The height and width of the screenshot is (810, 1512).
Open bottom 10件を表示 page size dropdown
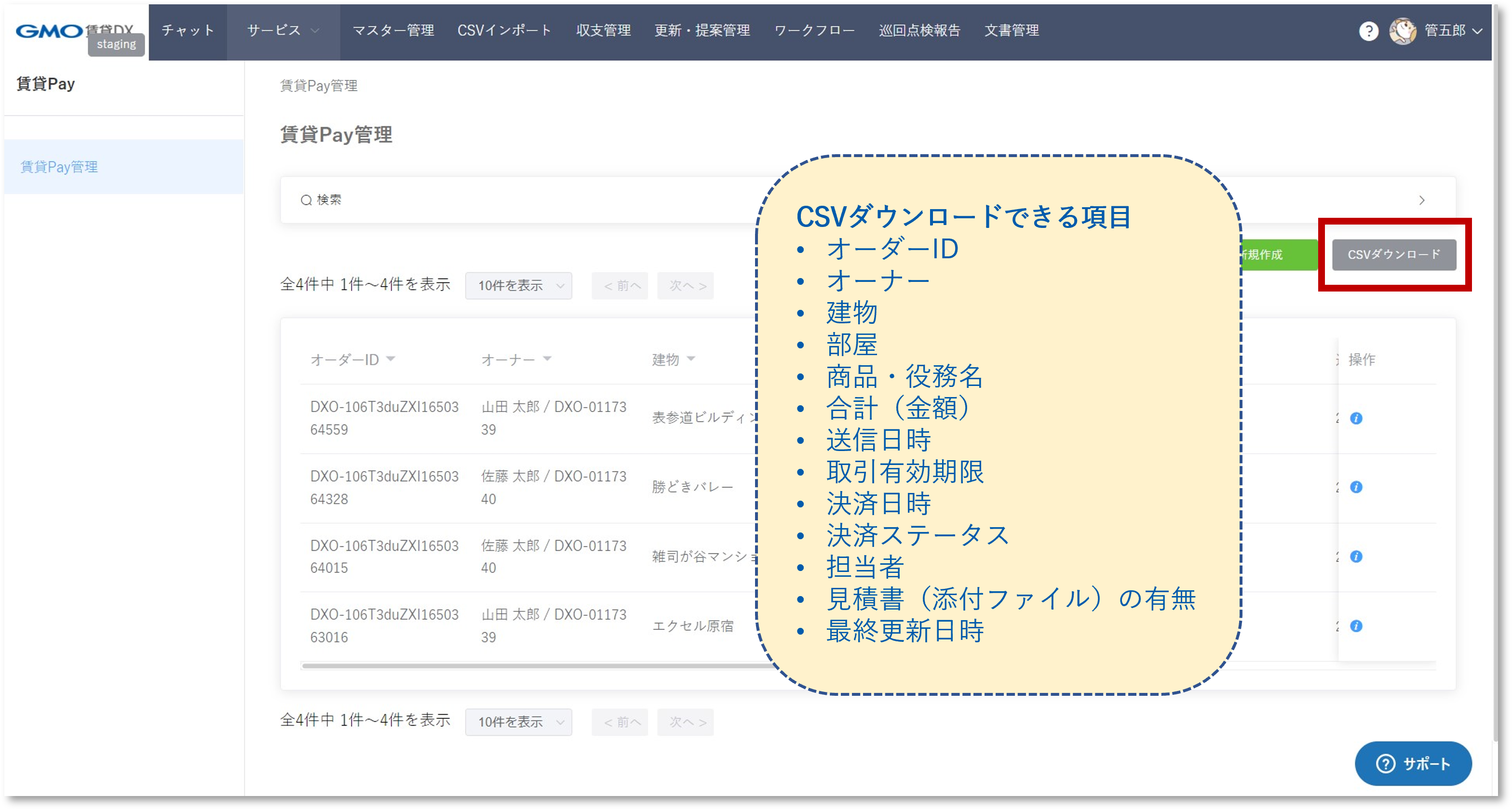click(518, 722)
